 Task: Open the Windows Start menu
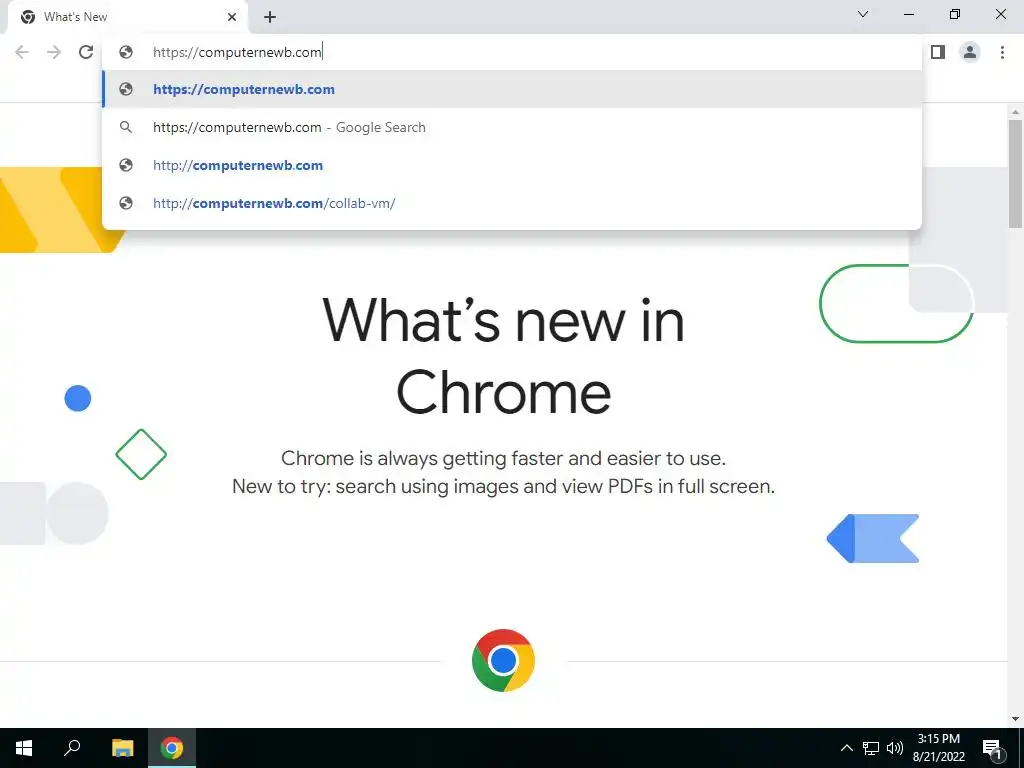tap(24, 748)
